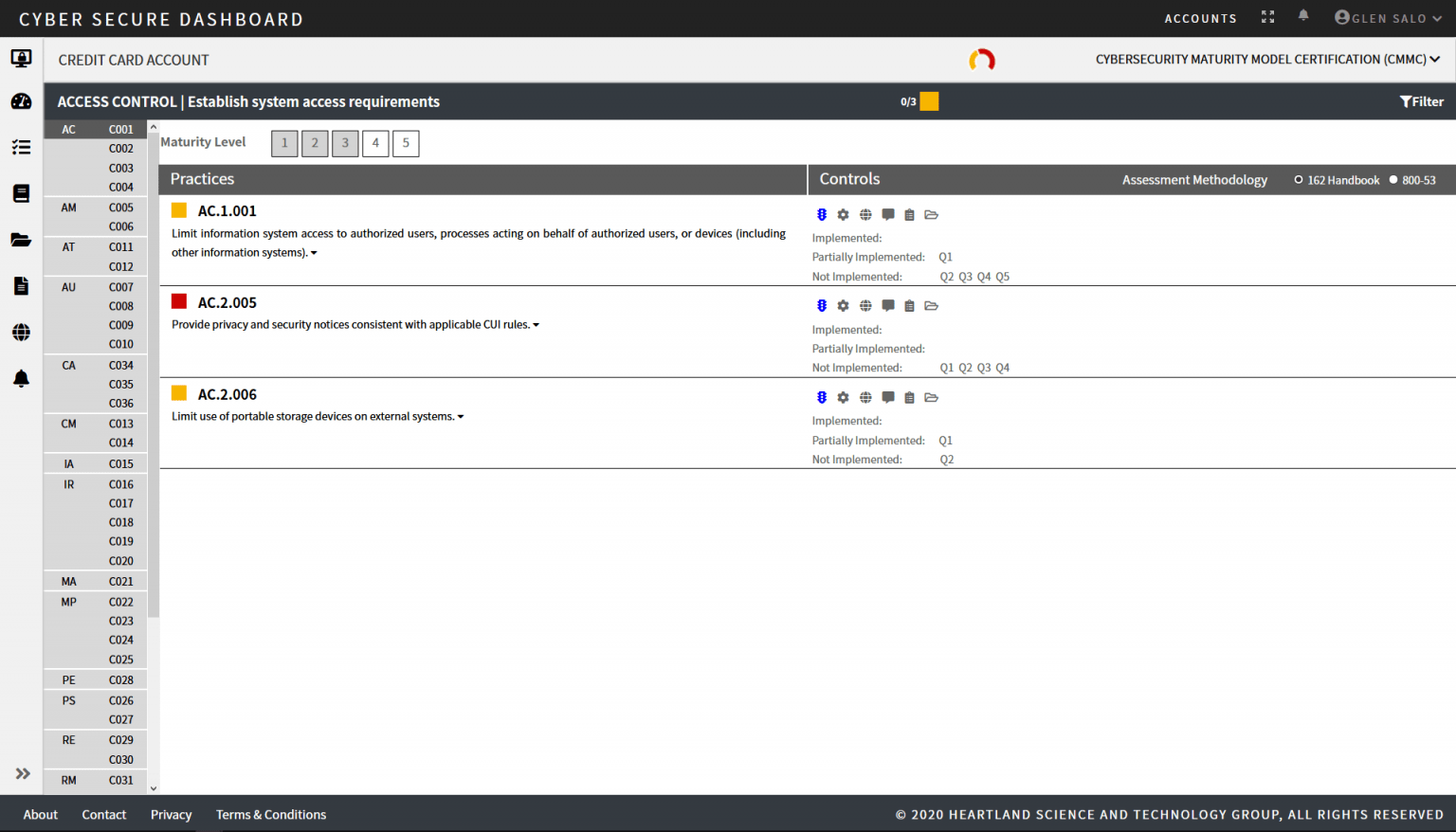The width and height of the screenshot is (1456, 832).
Task: Open the secure monitor icon in sidebar
Action: pyautogui.click(x=21, y=59)
